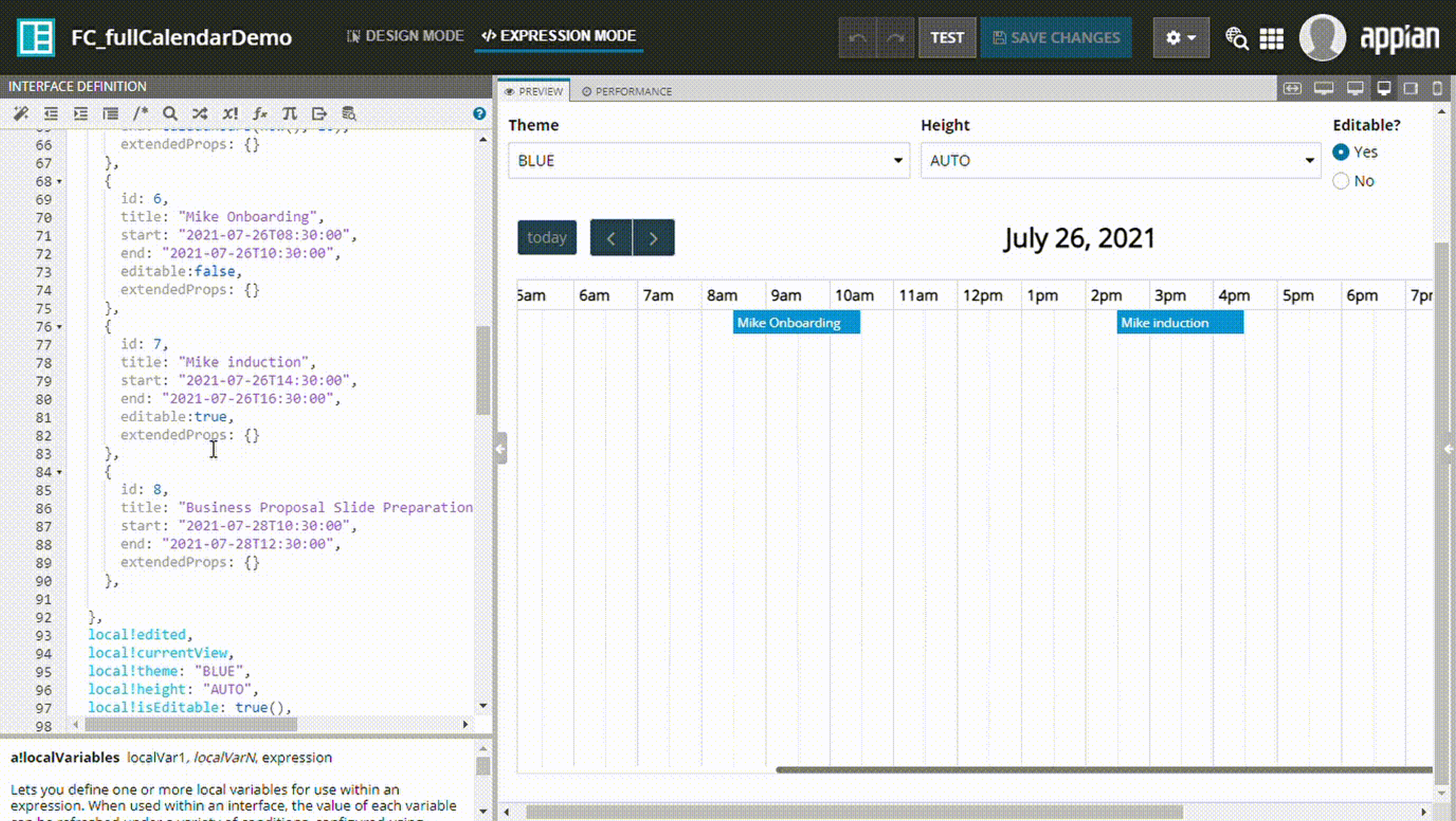Click the code line editable:false
The image size is (1456, 821).
point(181,271)
